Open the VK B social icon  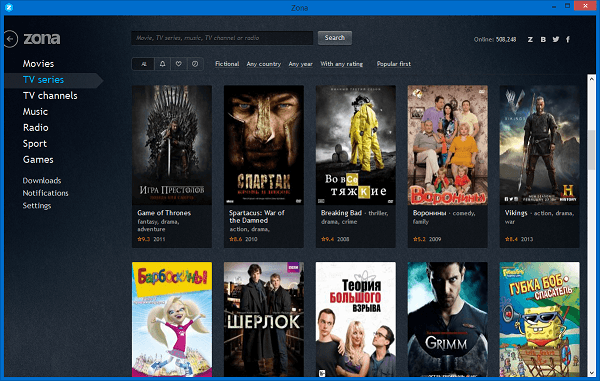[543, 39]
